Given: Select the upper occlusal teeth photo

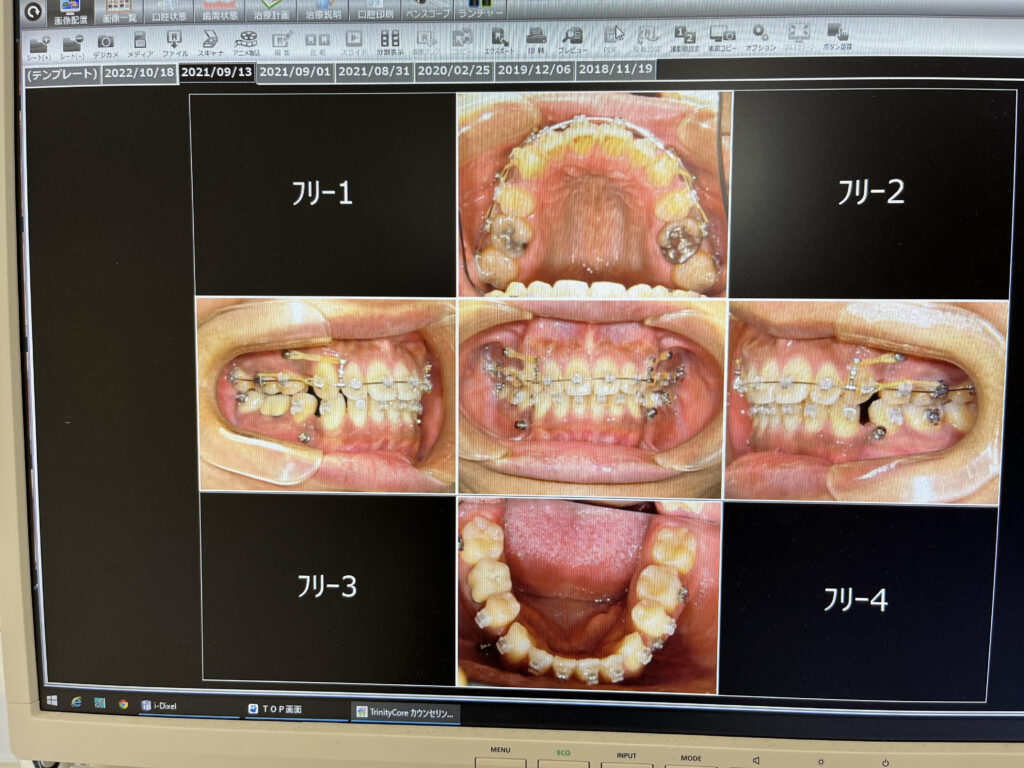Looking at the screenshot, I should pos(593,194).
